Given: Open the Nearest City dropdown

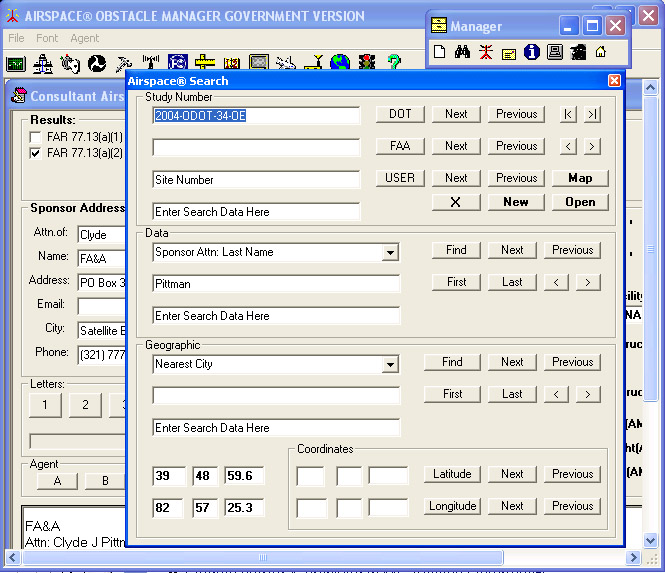Looking at the screenshot, I should (390, 365).
